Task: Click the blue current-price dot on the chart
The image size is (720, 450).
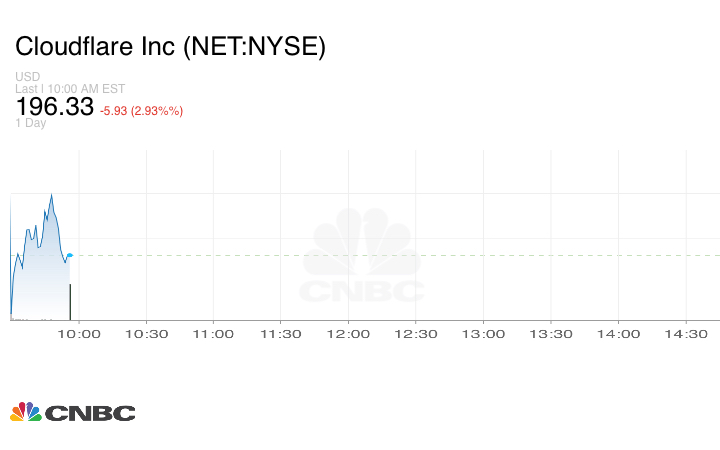Action: pyautogui.click(x=69, y=255)
